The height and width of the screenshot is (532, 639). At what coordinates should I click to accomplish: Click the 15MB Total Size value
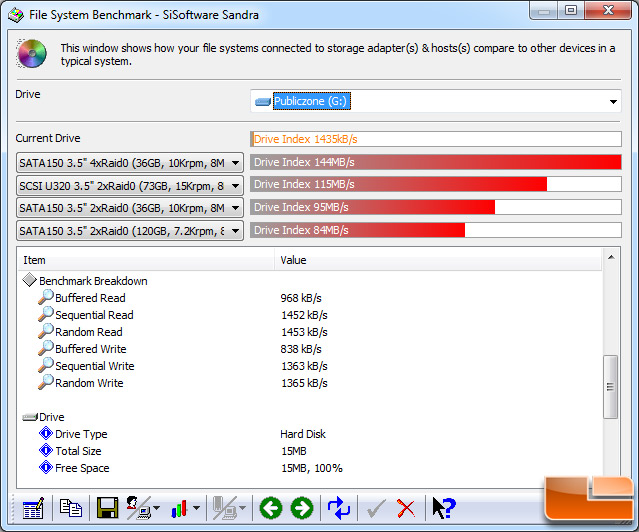(294, 451)
